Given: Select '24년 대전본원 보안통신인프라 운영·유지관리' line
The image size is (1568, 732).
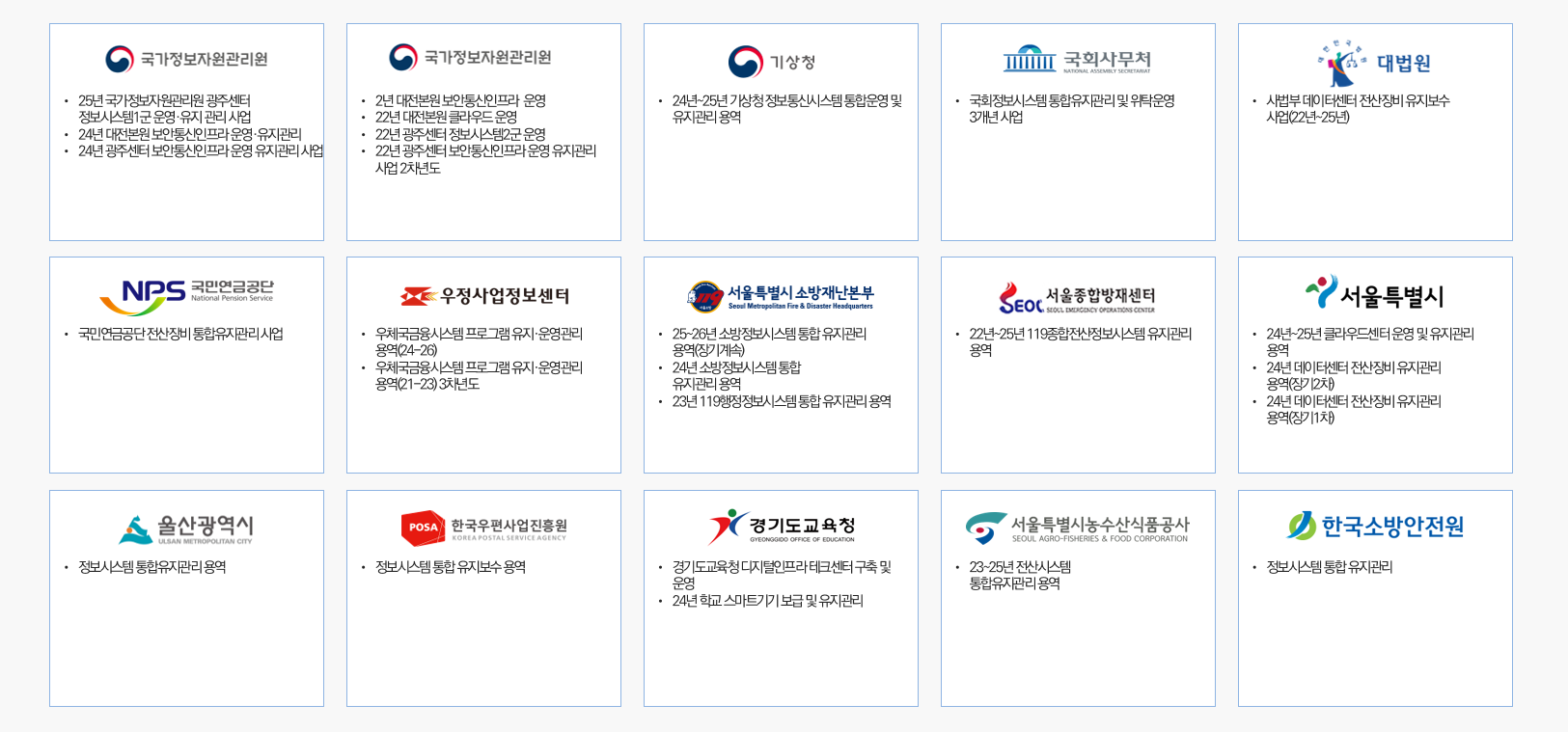Looking at the screenshot, I should (x=190, y=134).
